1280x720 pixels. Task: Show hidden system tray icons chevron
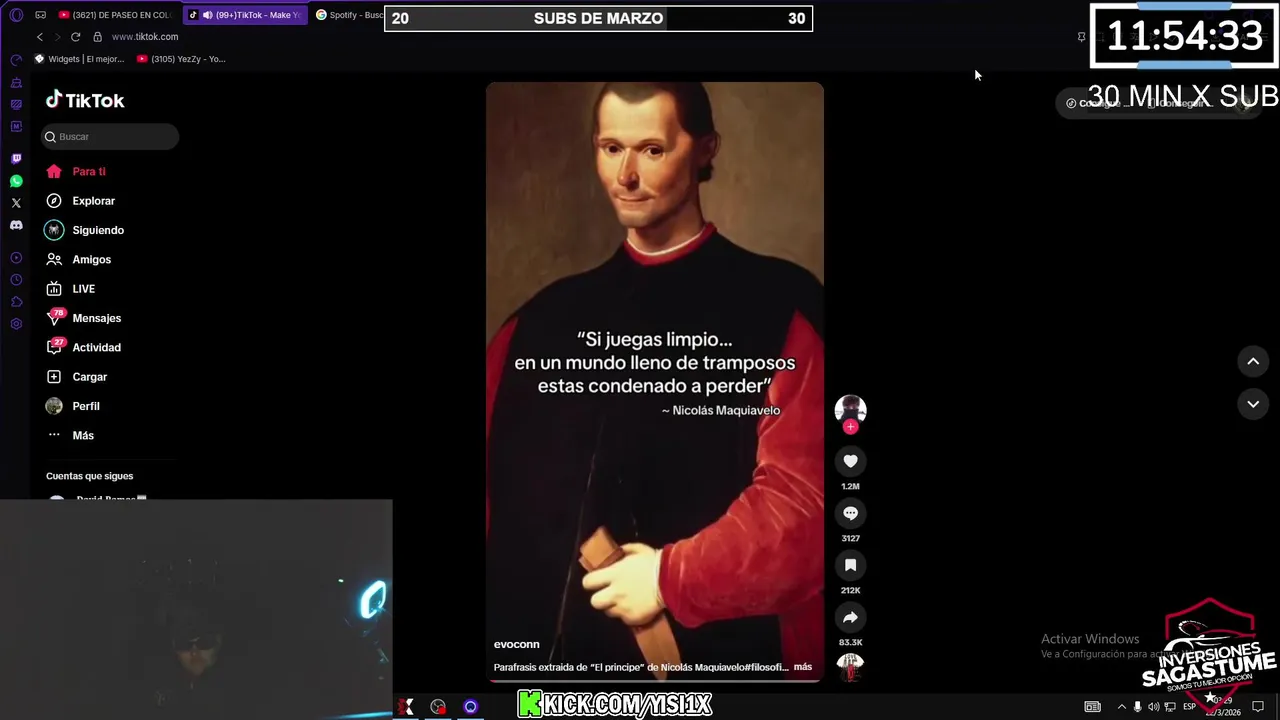pos(1121,707)
